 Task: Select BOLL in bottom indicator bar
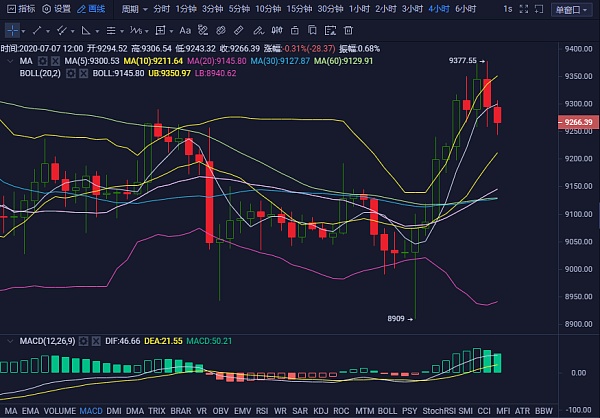387,411
